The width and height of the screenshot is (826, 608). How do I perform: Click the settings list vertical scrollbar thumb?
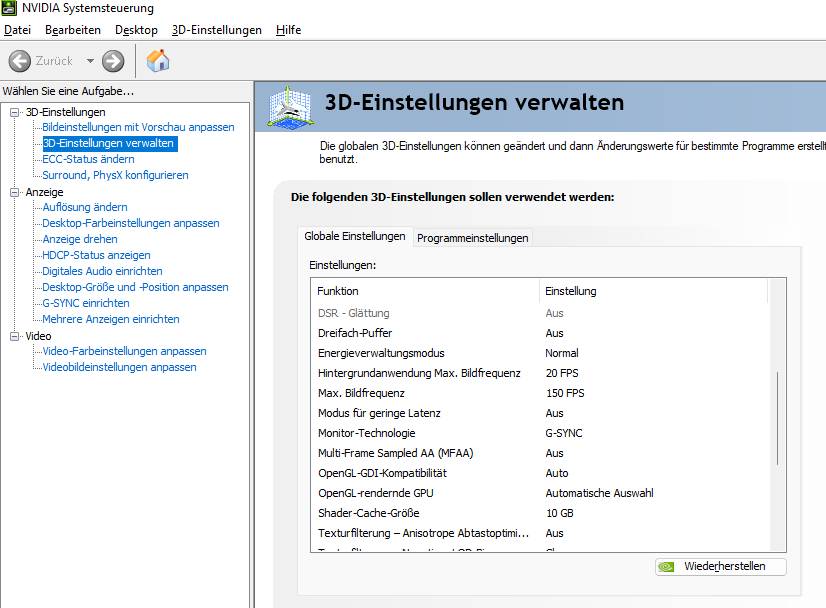coord(778,418)
